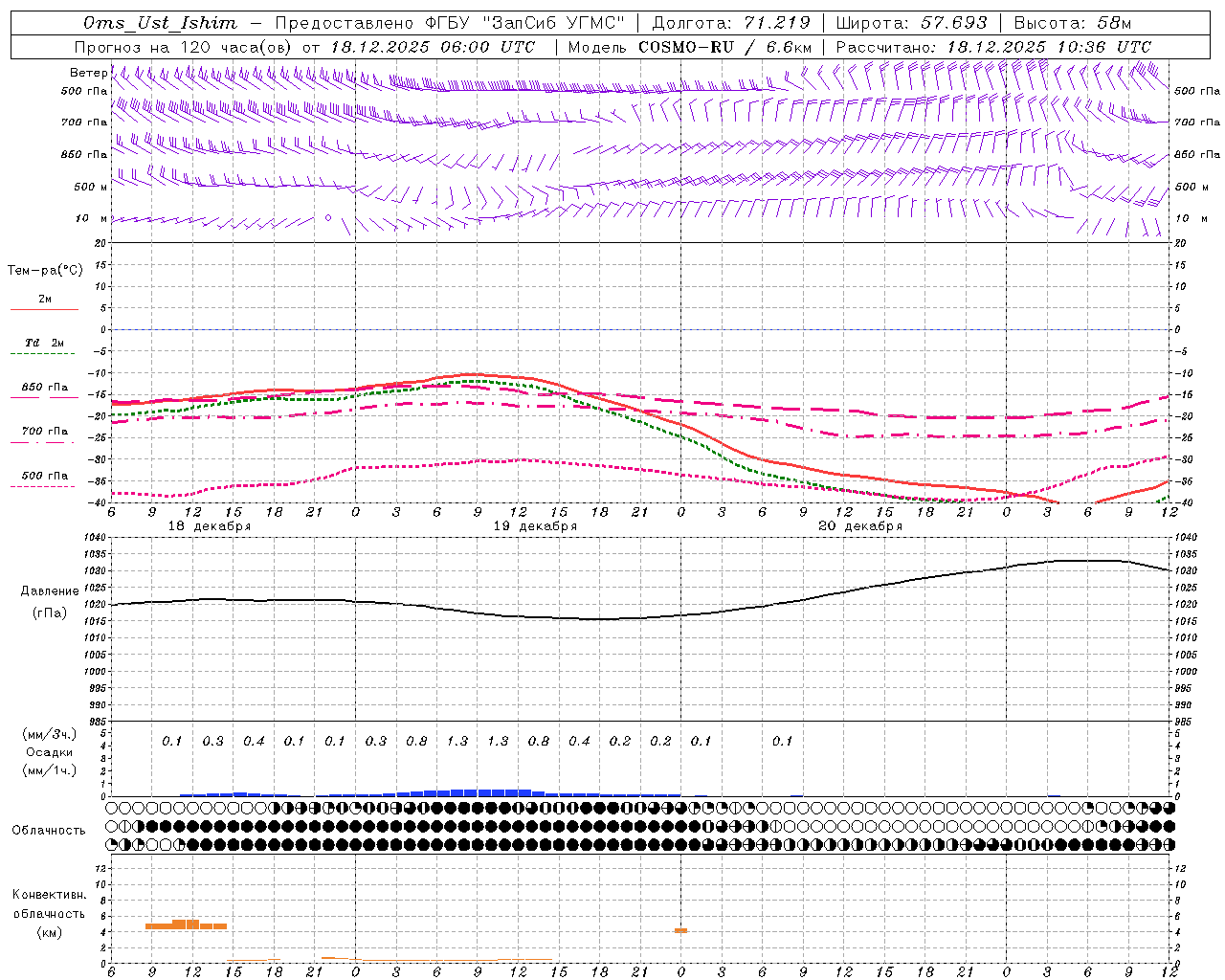Click the longitude value 71.219
This screenshot has width=1225, height=980.
(778, 23)
